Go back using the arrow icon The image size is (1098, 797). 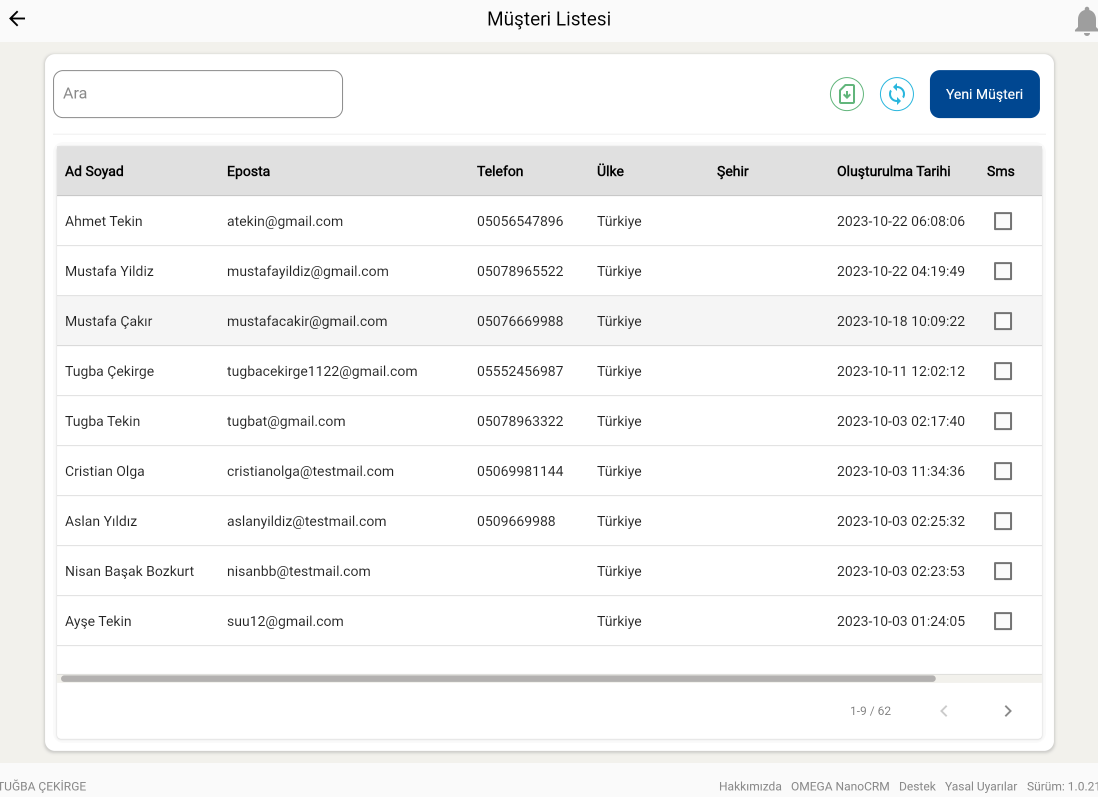click(17, 19)
